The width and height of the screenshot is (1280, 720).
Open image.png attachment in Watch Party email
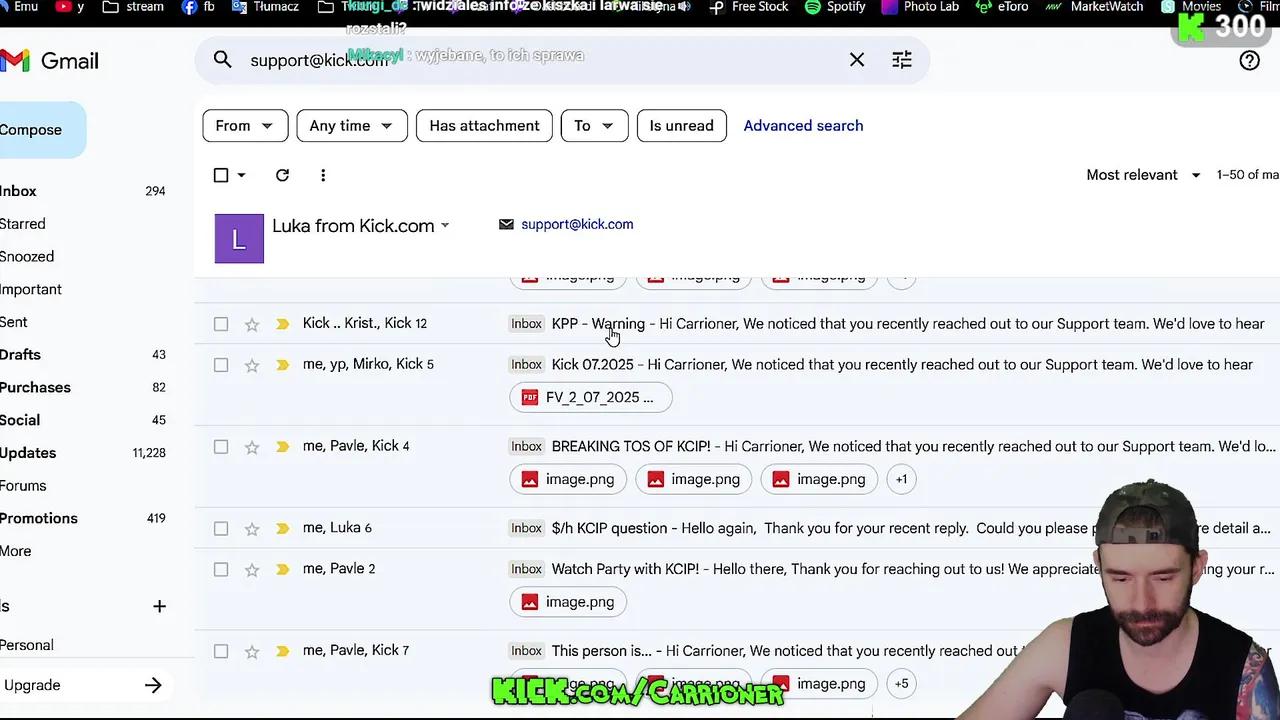click(x=568, y=602)
